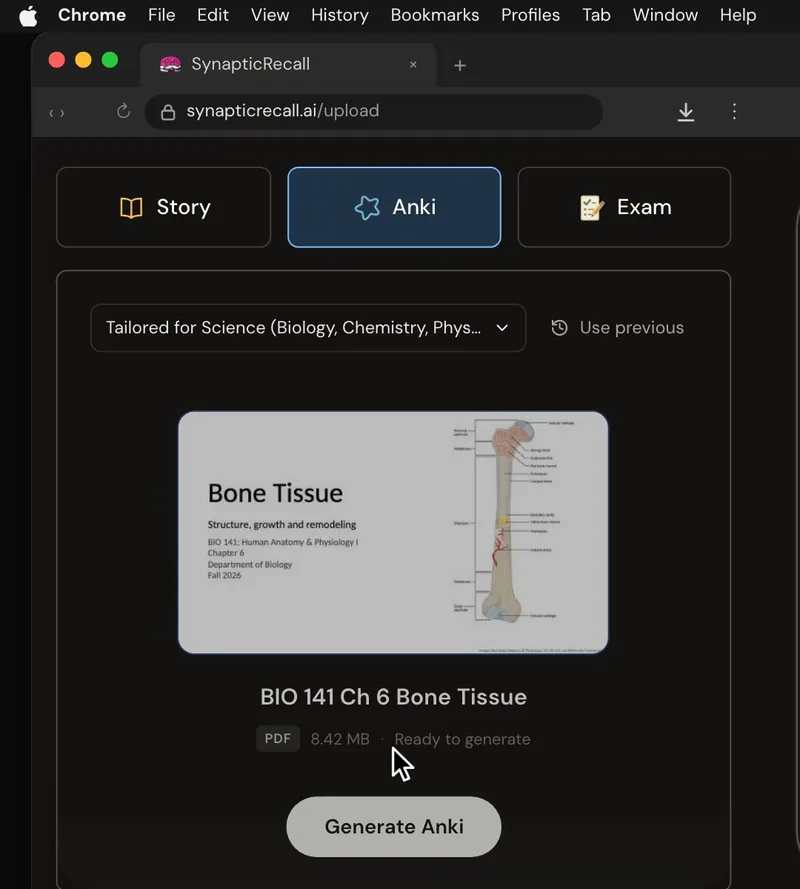Image resolution: width=800 pixels, height=889 pixels.
Task: Click the 8.42 MB file size
Action: pos(340,739)
